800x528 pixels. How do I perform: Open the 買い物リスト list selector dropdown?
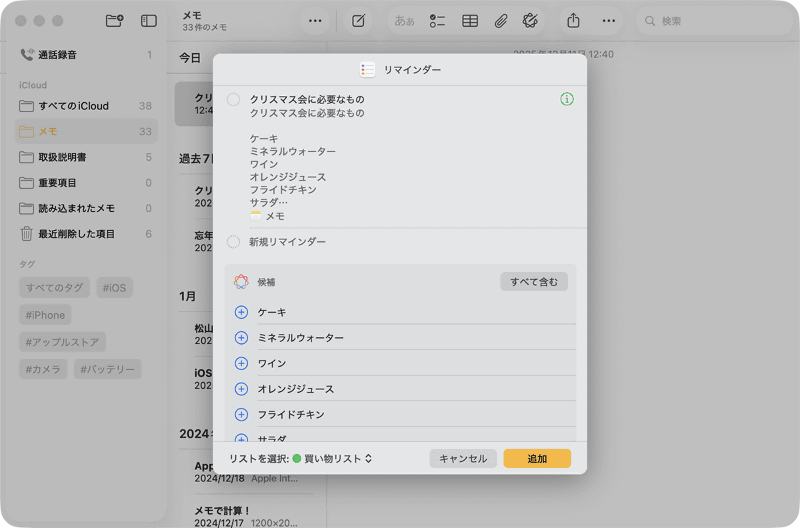coord(332,459)
